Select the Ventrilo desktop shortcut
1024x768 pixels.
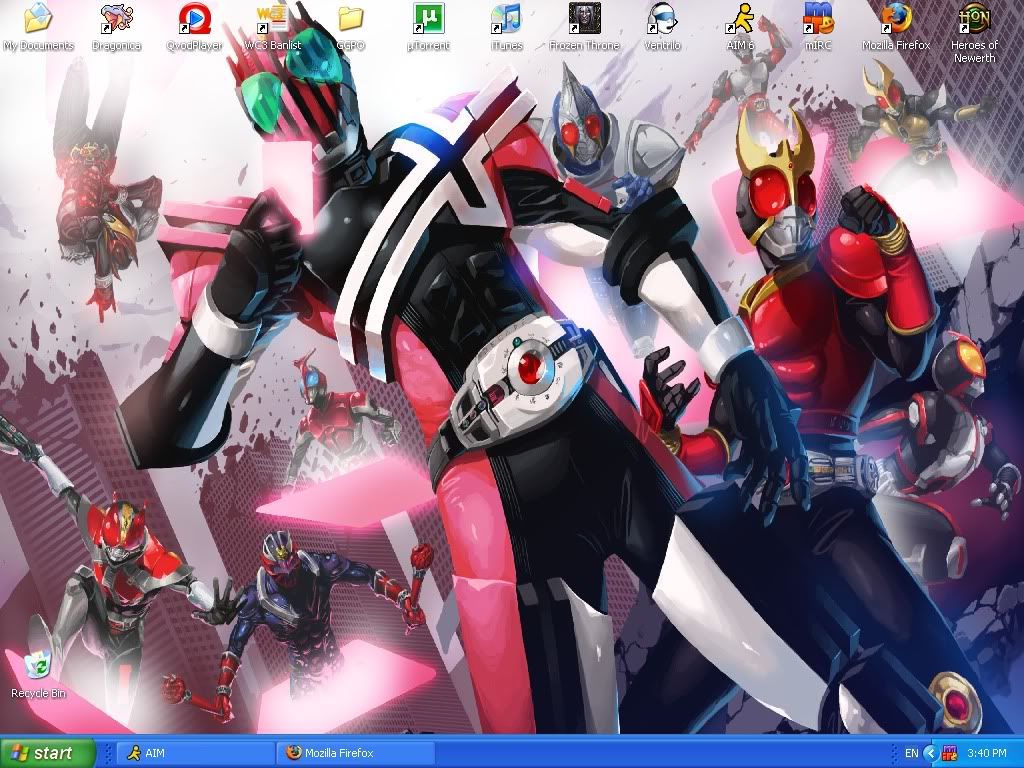click(662, 27)
